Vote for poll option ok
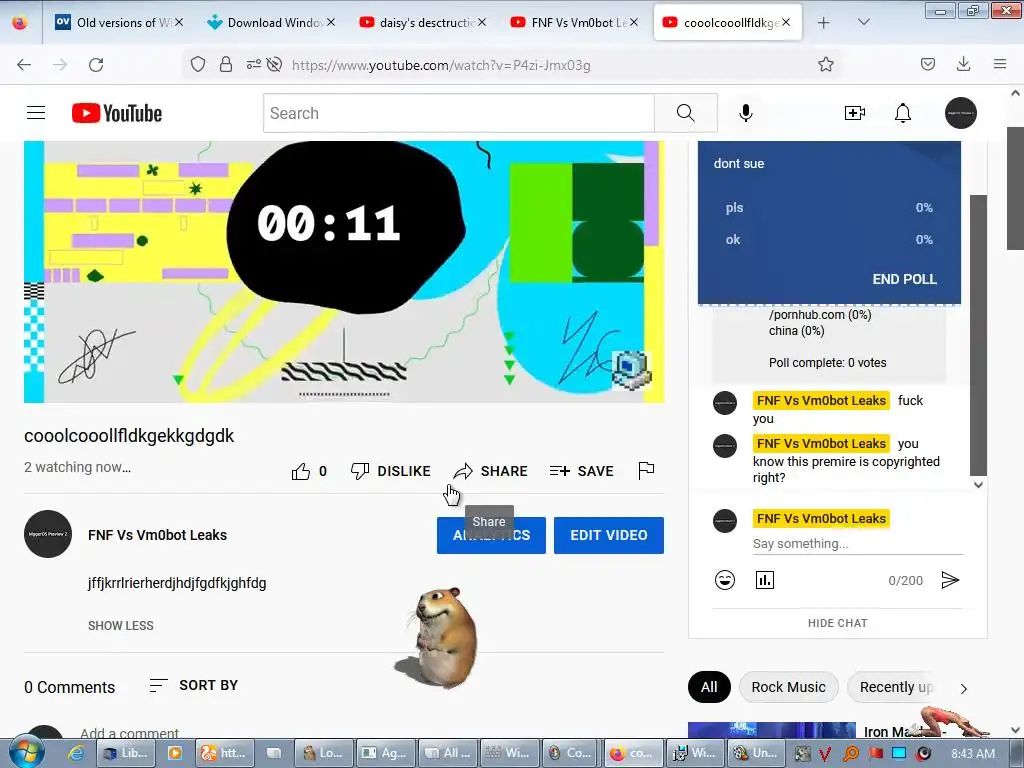 829,240
